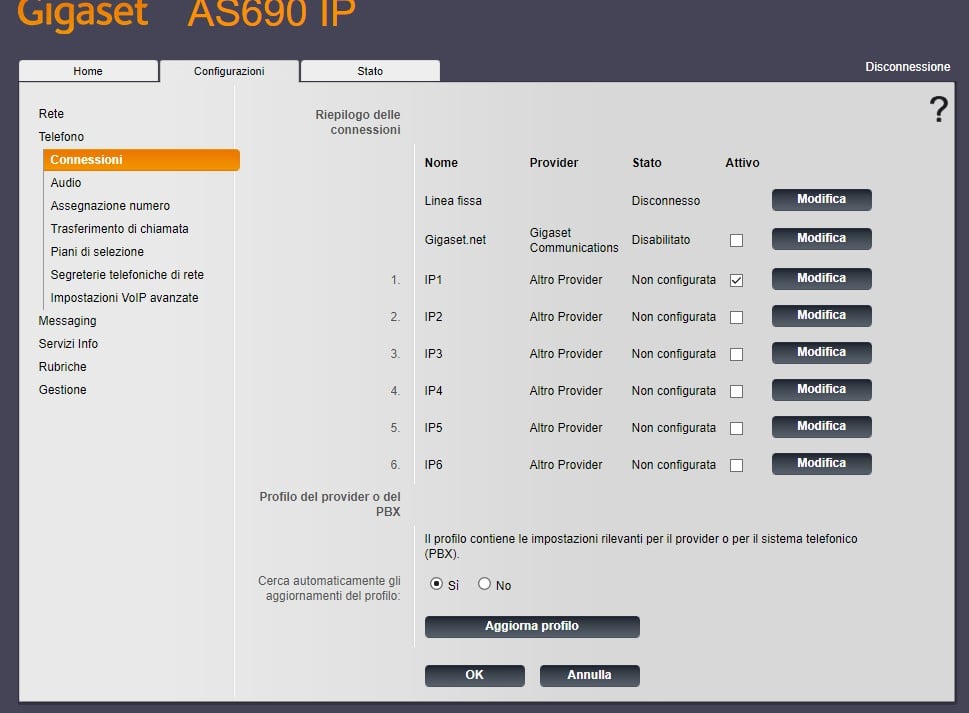This screenshot has height=713, width=969.
Task: Uncheck the IP1 Attivo checkbox
Action: [x=736, y=281]
